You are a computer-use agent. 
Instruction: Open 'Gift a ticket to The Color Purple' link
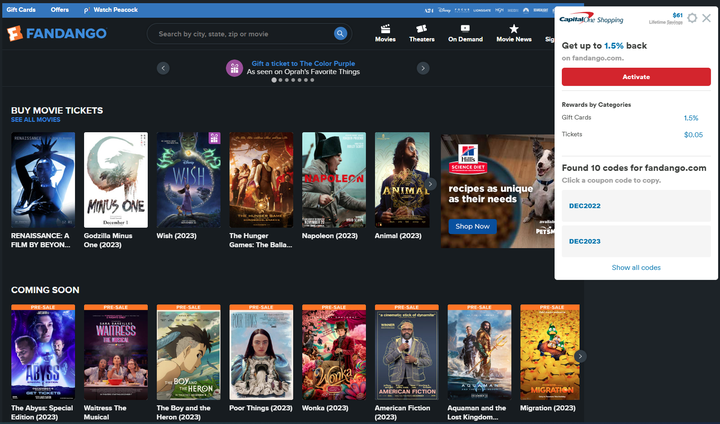[x=303, y=63]
